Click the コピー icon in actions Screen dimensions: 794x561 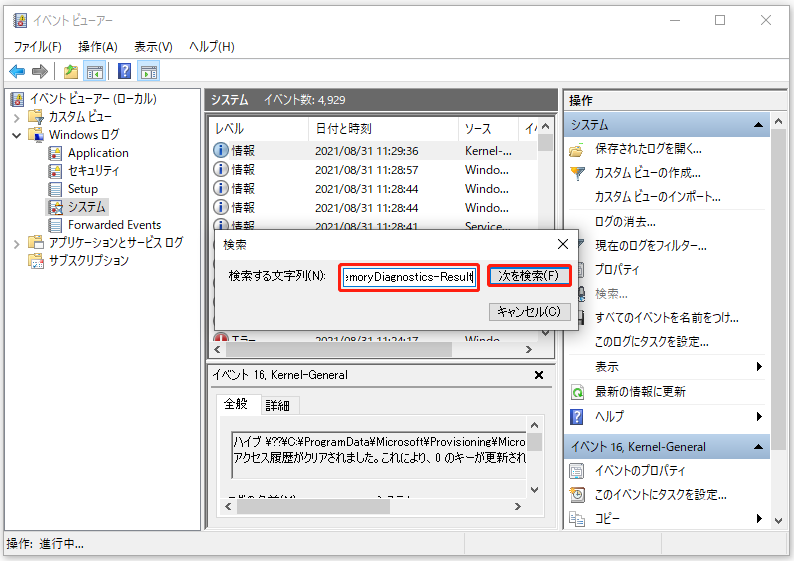[x=577, y=518]
